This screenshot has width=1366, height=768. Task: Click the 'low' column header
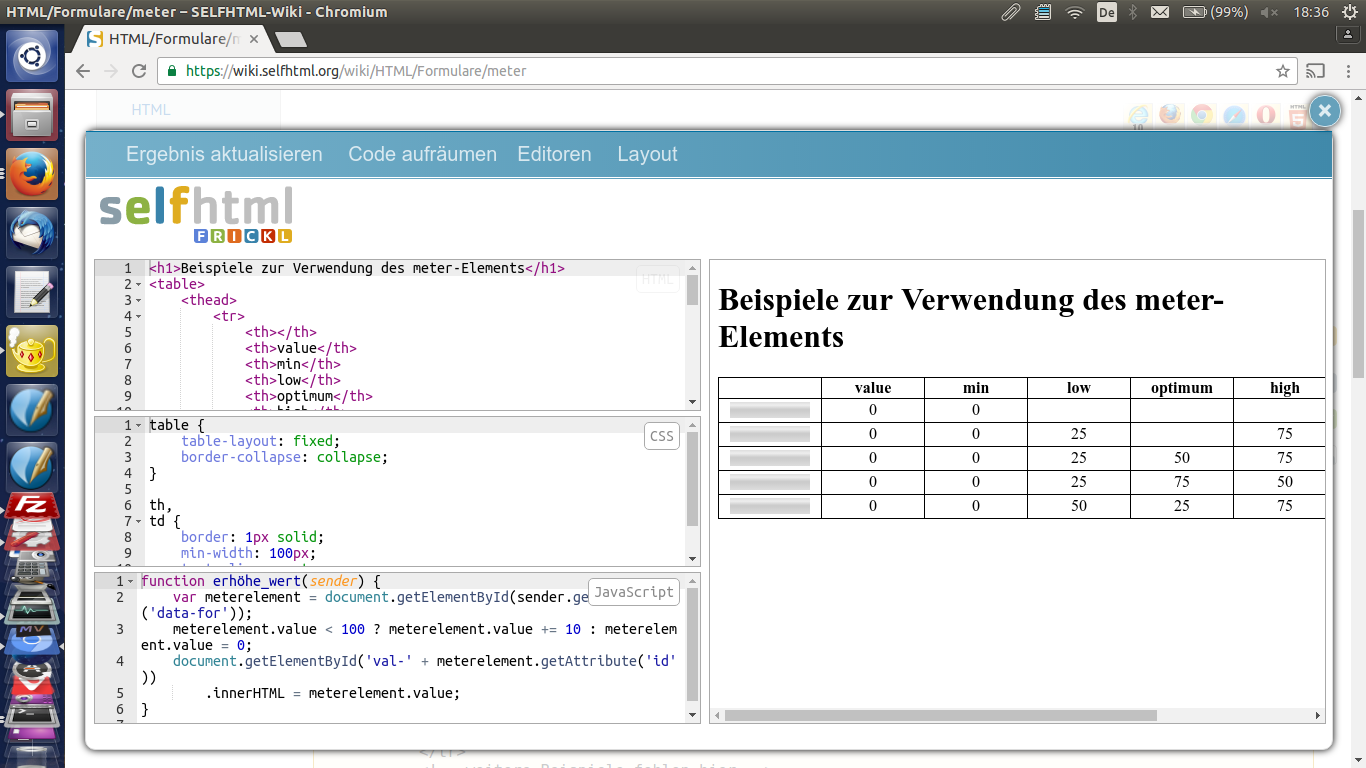1079,388
